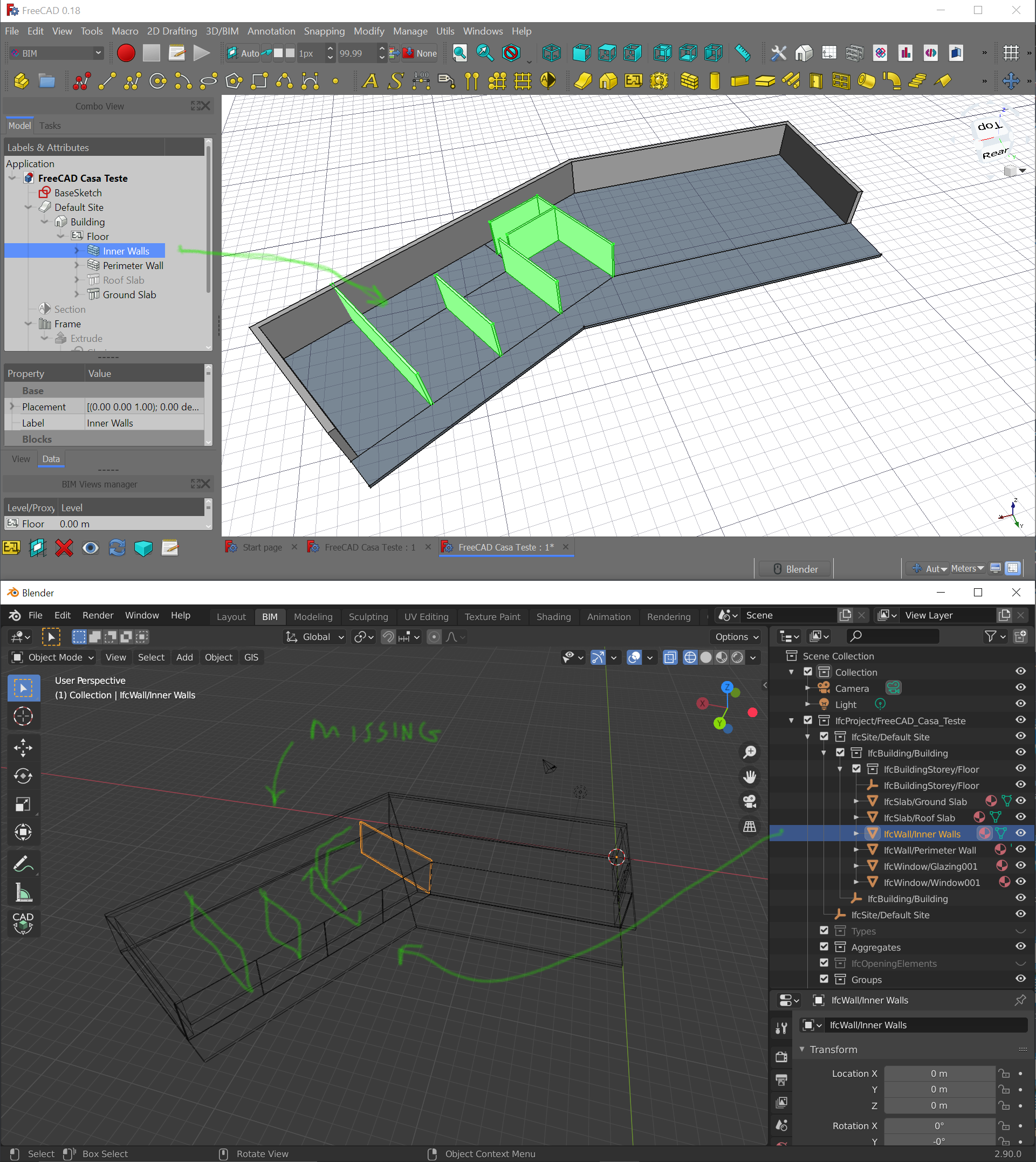Screen dimensions: 1036x1162
Task: Select Blender's Measure tool
Action: 23,892
